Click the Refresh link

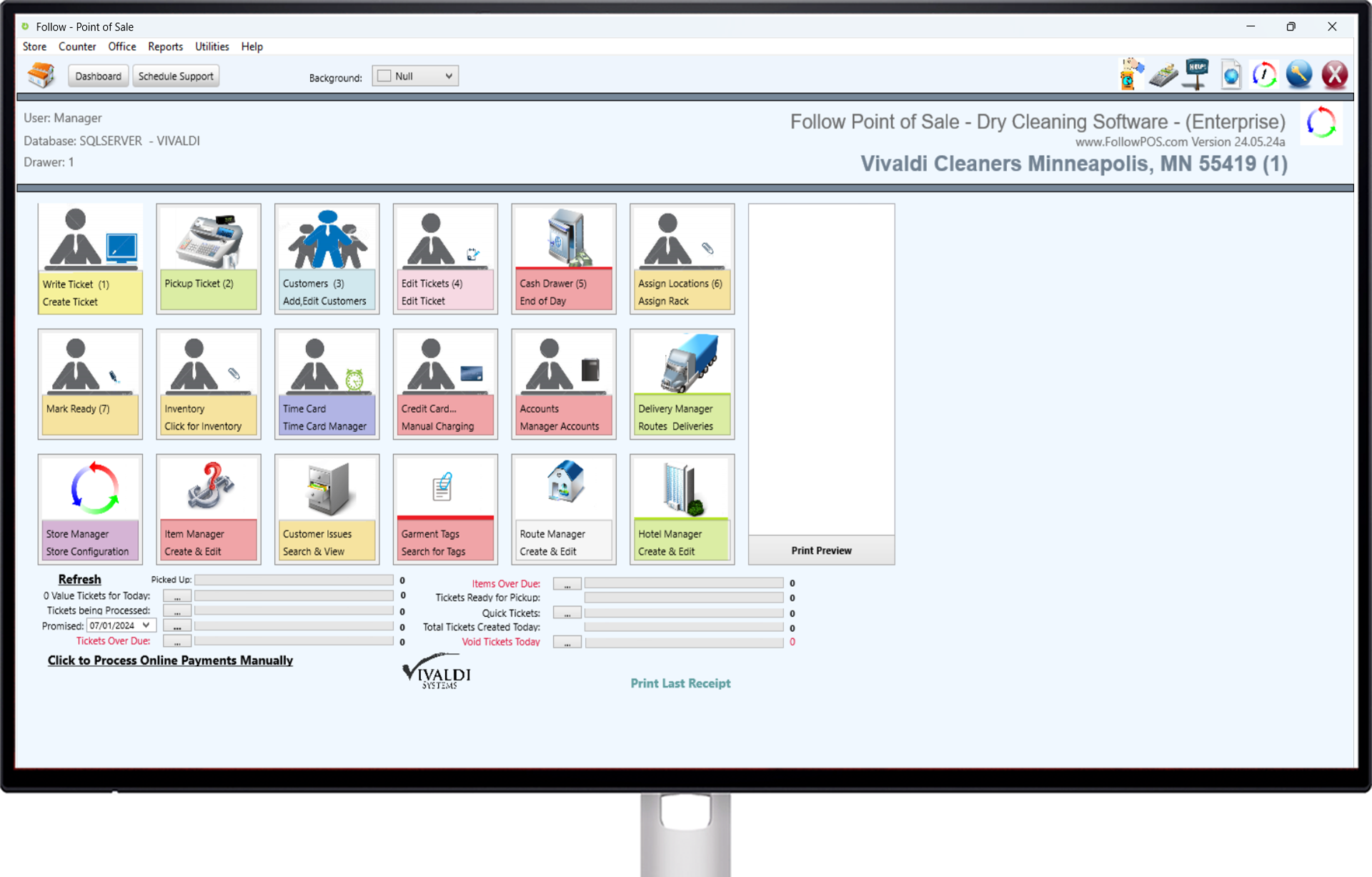point(79,579)
